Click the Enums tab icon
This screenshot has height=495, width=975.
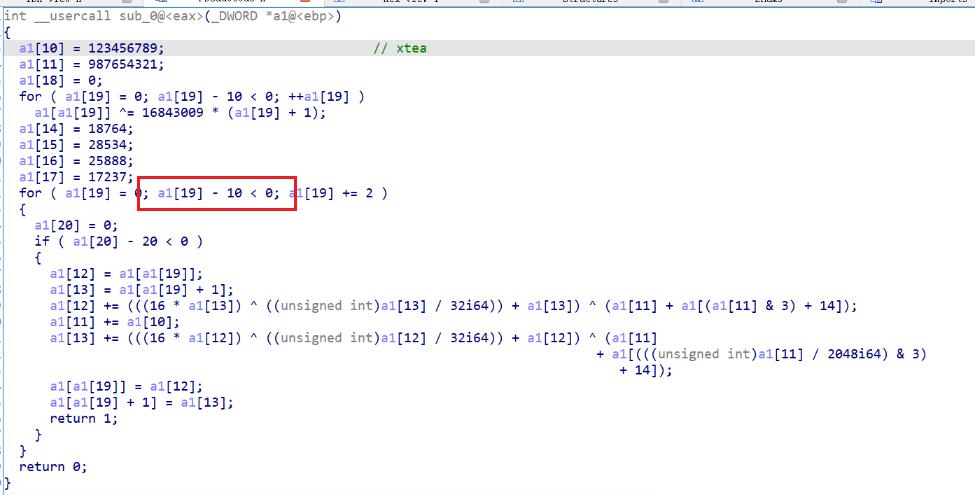[696, 2]
